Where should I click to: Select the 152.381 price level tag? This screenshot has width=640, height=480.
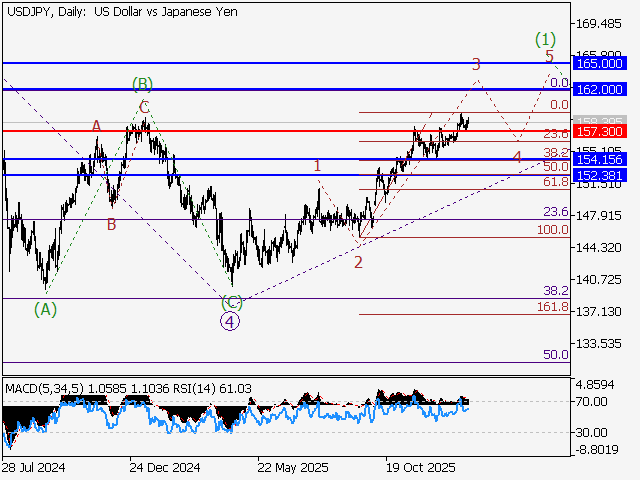[601, 175]
